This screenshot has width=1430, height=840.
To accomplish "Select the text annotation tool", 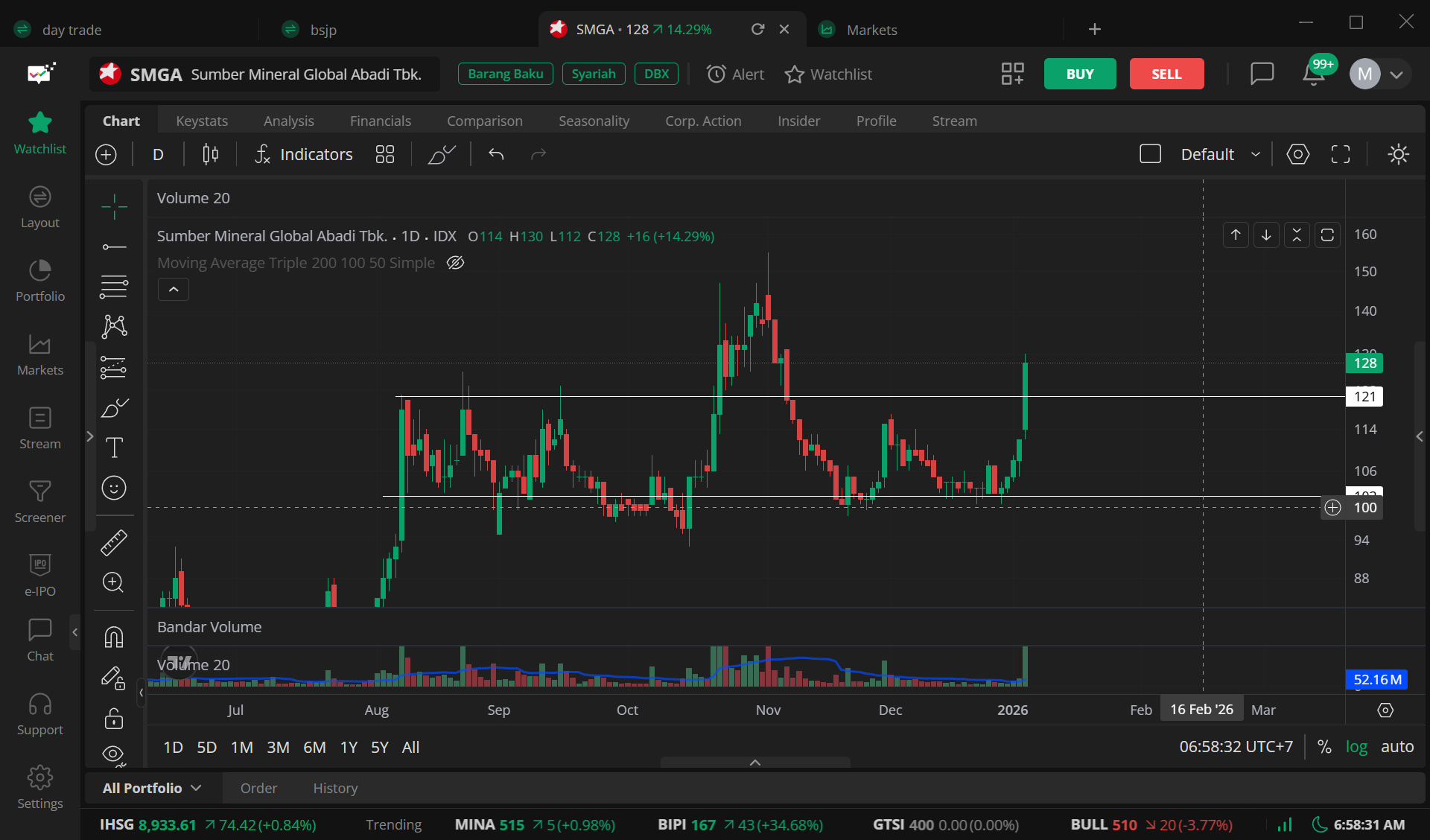I will tap(114, 448).
